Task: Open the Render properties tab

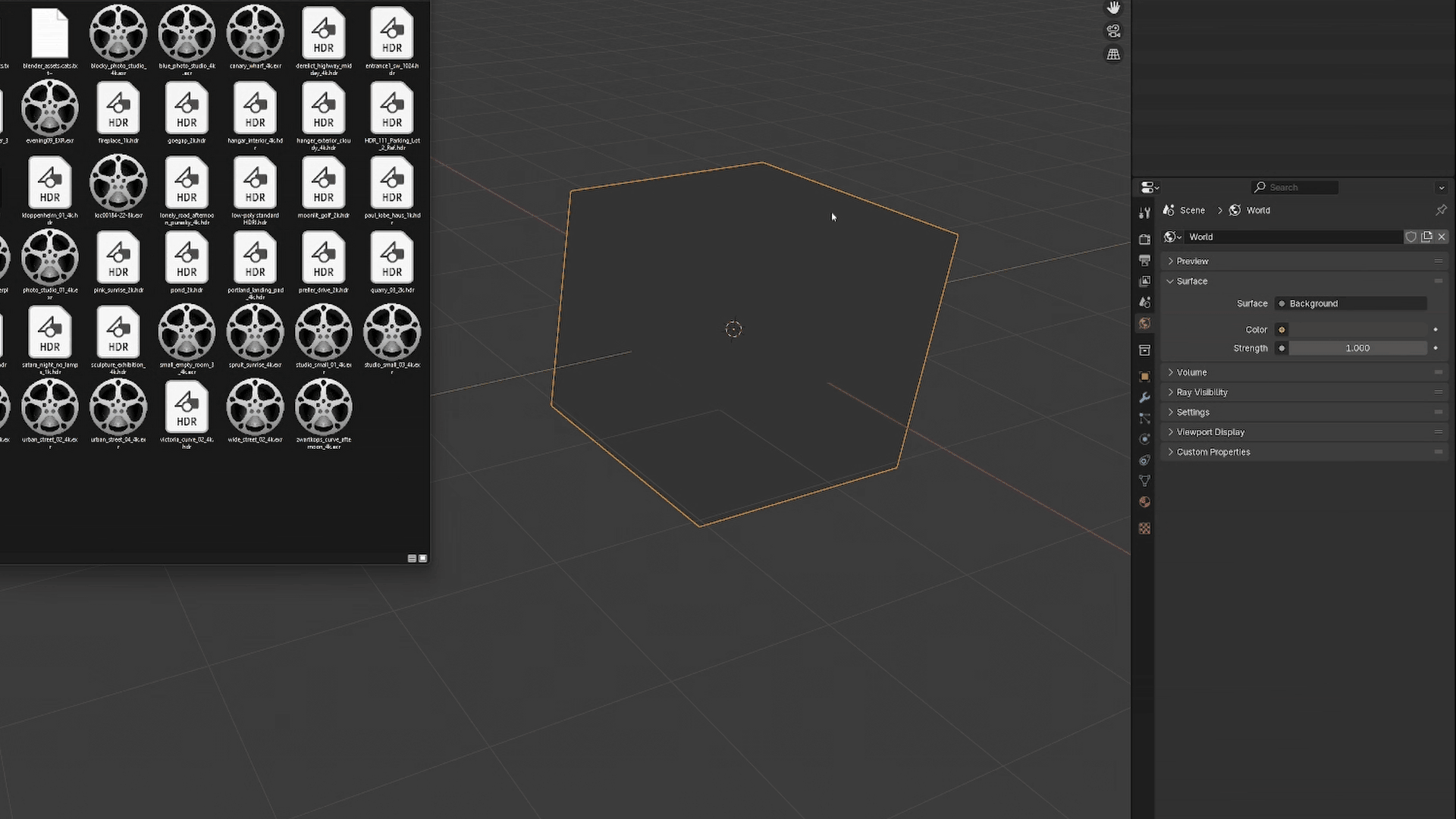Action: coord(1144,240)
